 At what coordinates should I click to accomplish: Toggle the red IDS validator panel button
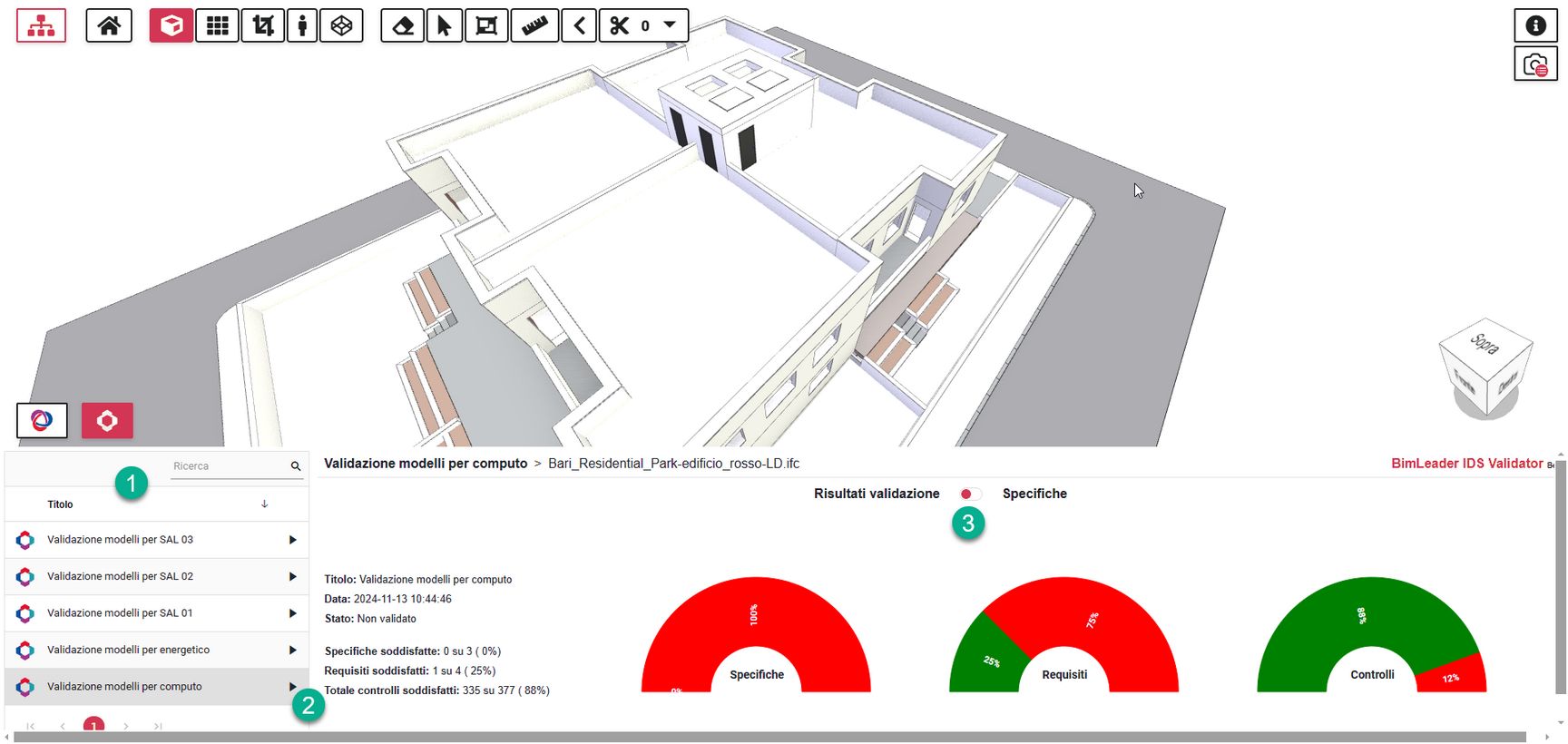pyautogui.click(x=107, y=421)
